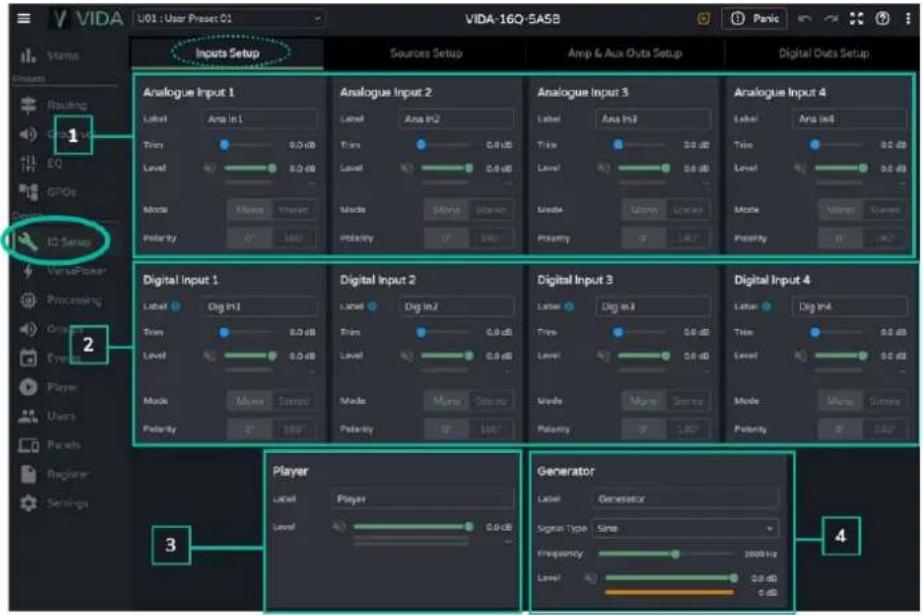The width and height of the screenshot is (923, 615).
Task: Open the Register document icon
Action: pyautogui.click(x=28, y=474)
